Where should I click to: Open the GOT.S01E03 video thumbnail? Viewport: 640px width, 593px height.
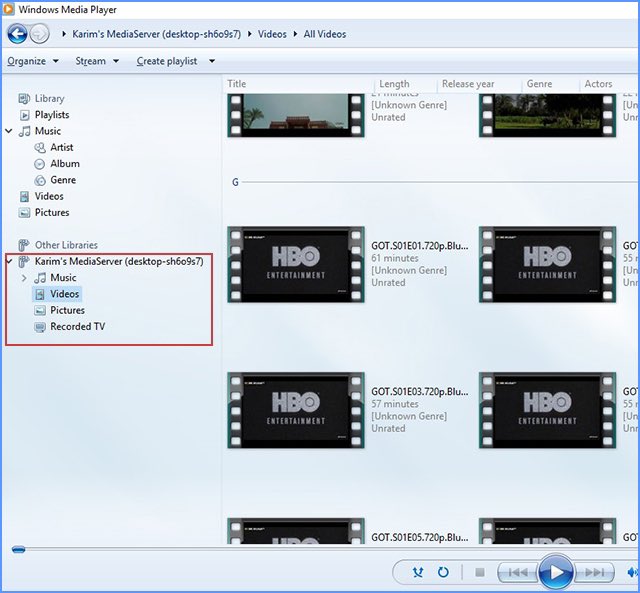click(296, 410)
